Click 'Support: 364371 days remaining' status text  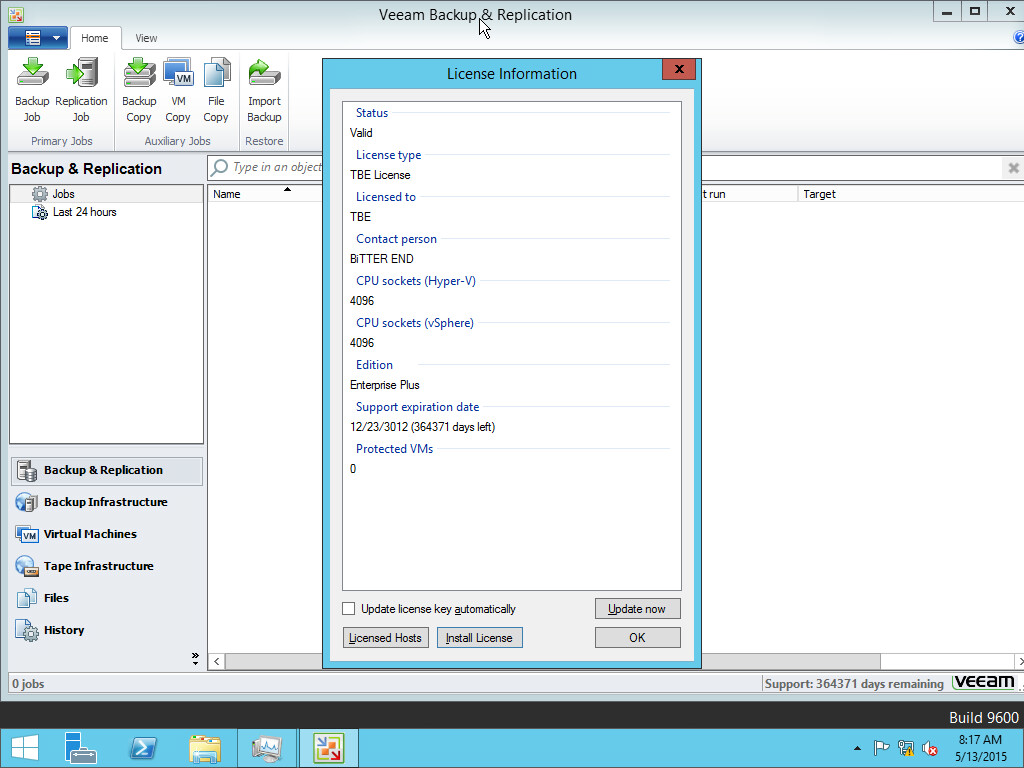854,684
